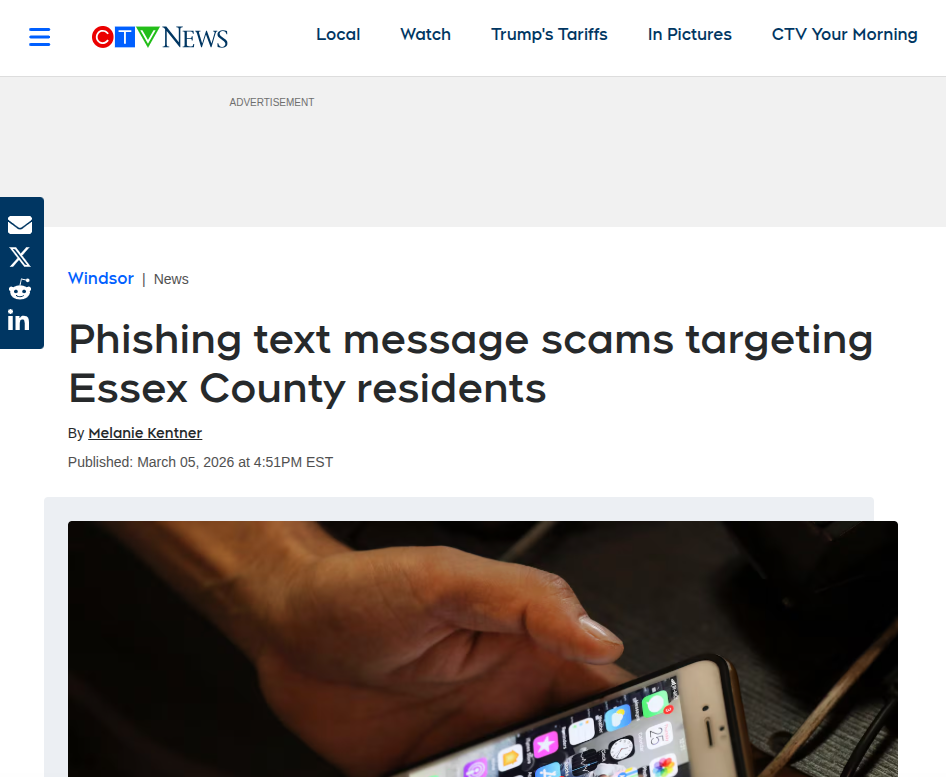
Task: Click the CTV News logo
Action: (x=160, y=37)
